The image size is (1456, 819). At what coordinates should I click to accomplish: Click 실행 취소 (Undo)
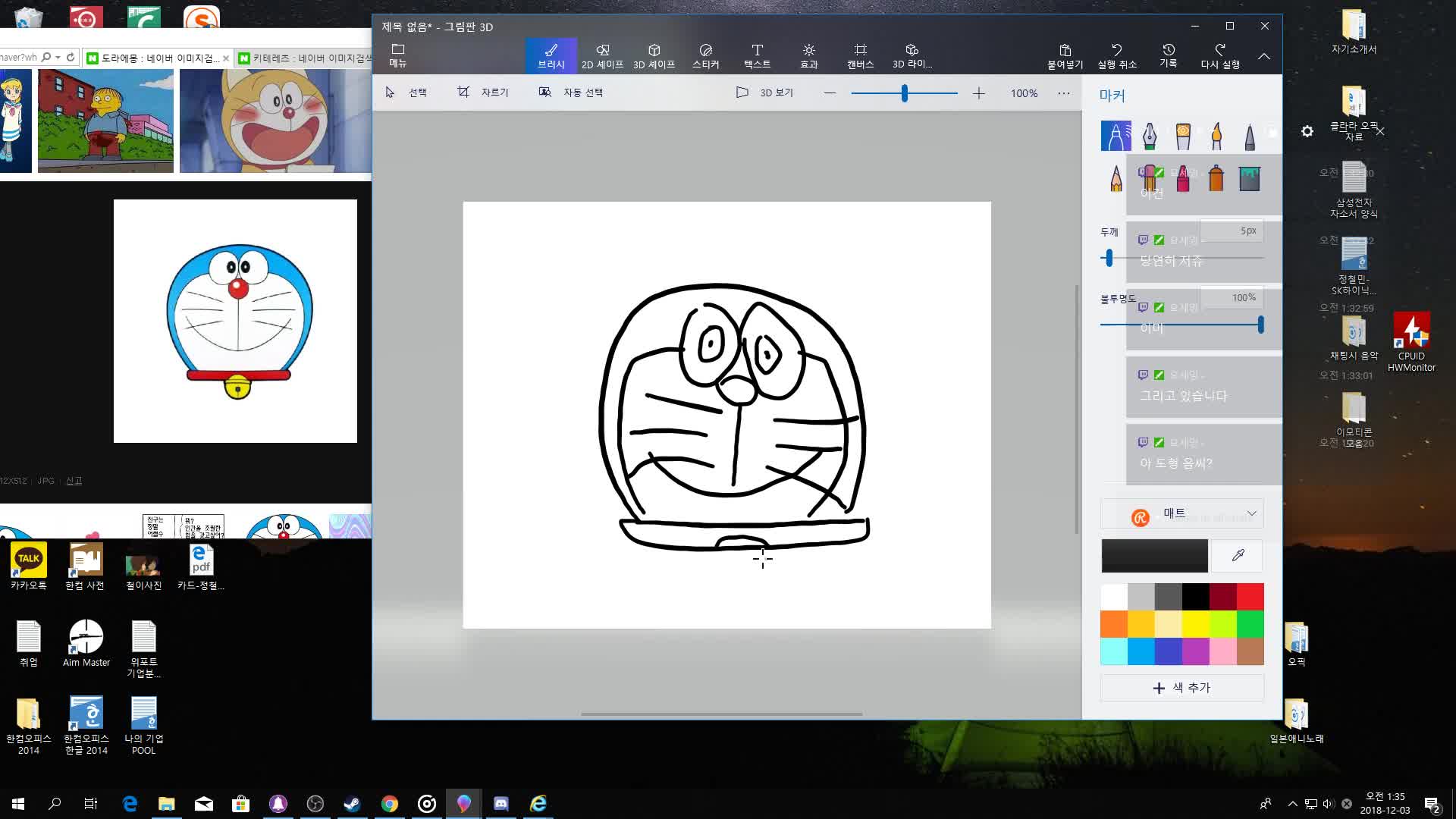pyautogui.click(x=1117, y=56)
